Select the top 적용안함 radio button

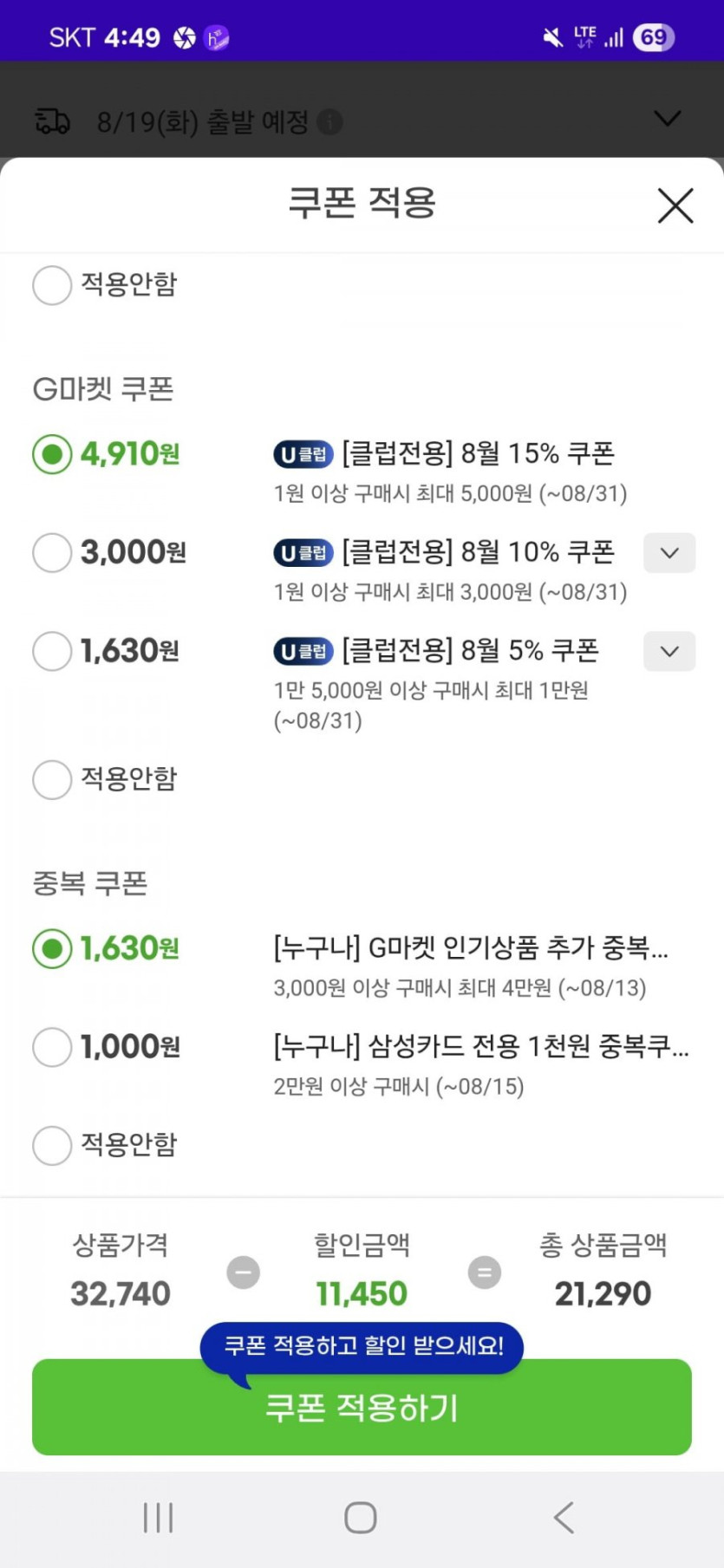point(52,285)
